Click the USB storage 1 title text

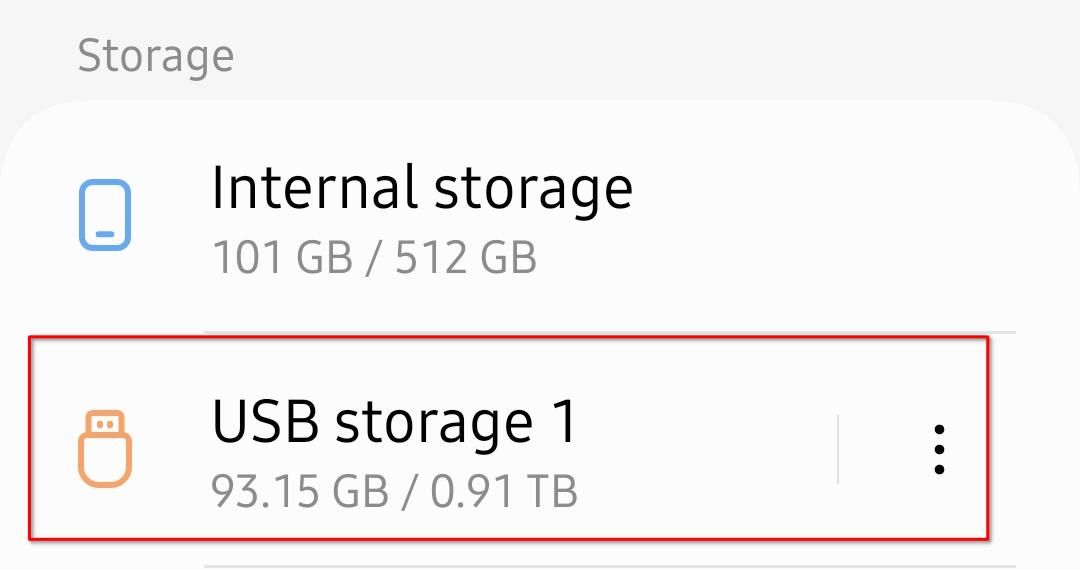click(x=394, y=422)
